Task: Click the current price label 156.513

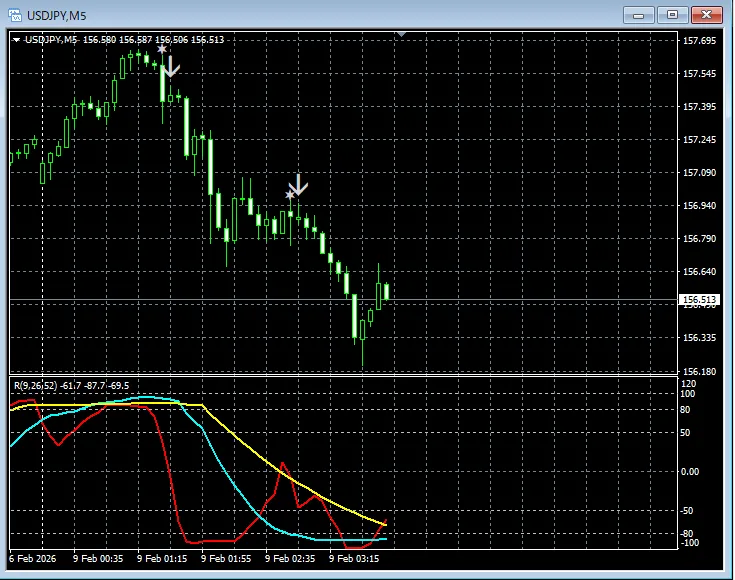Action: pyautogui.click(x=699, y=300)
